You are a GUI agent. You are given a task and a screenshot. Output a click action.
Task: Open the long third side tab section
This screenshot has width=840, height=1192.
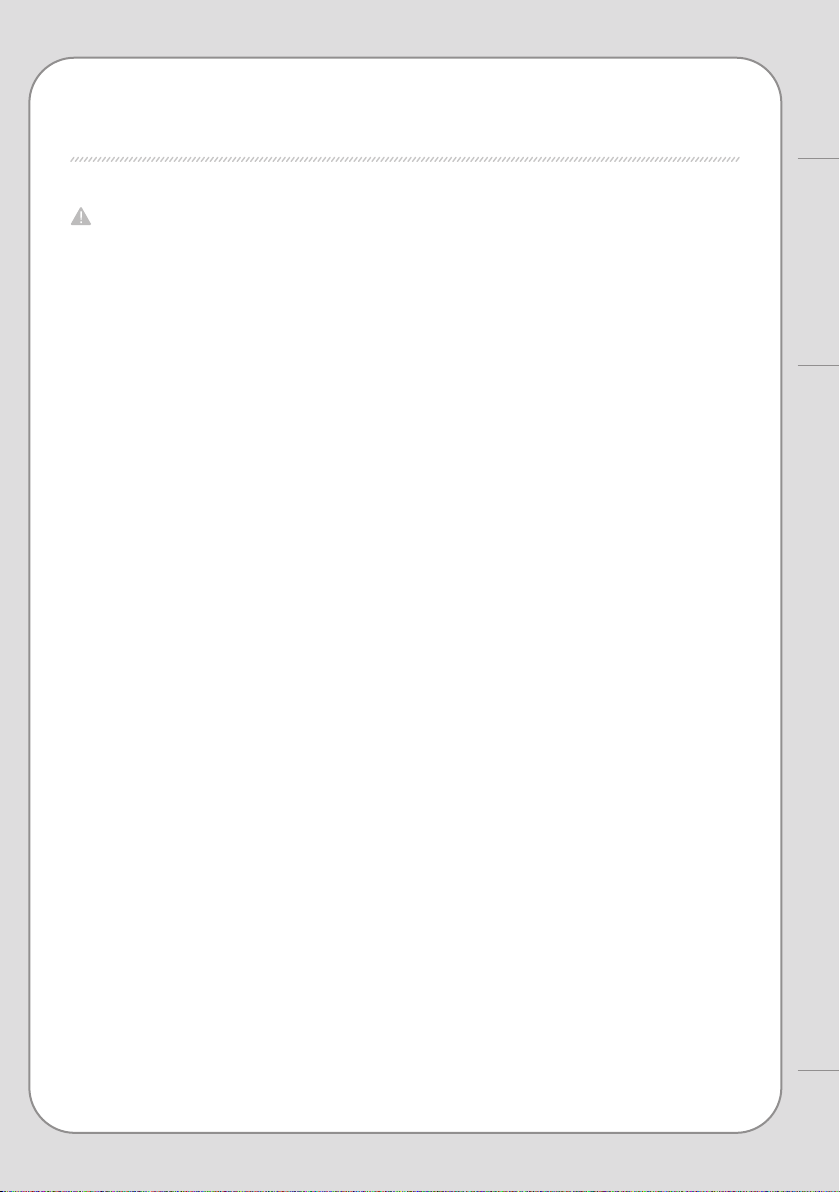point(819,718)
